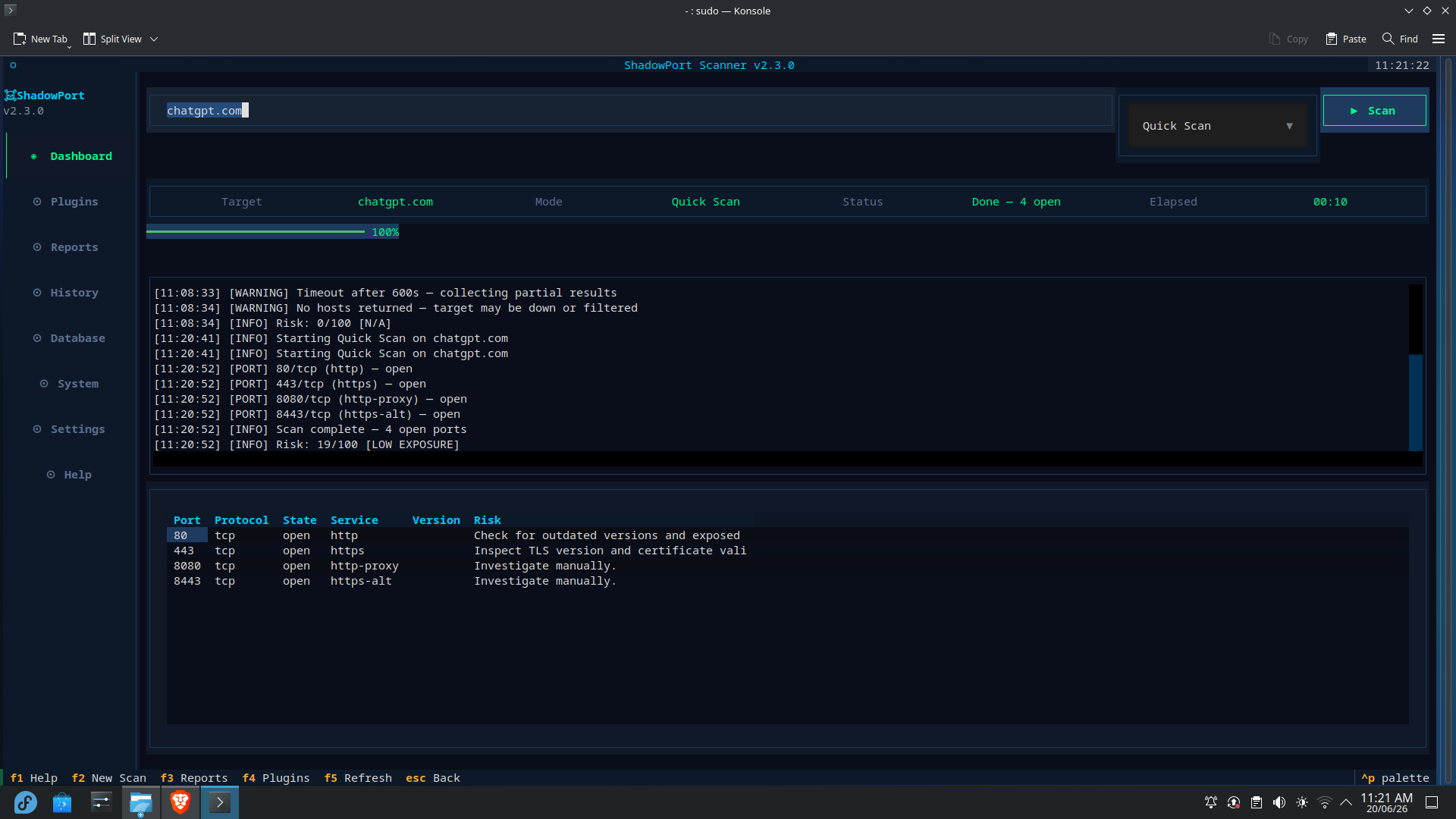The image size is (1456, 819).
Task: Click the Service column header
Action: click(354, 520)
